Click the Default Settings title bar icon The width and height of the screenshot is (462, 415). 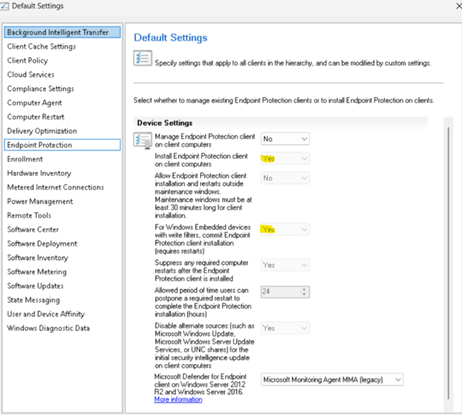click(5, 6)
